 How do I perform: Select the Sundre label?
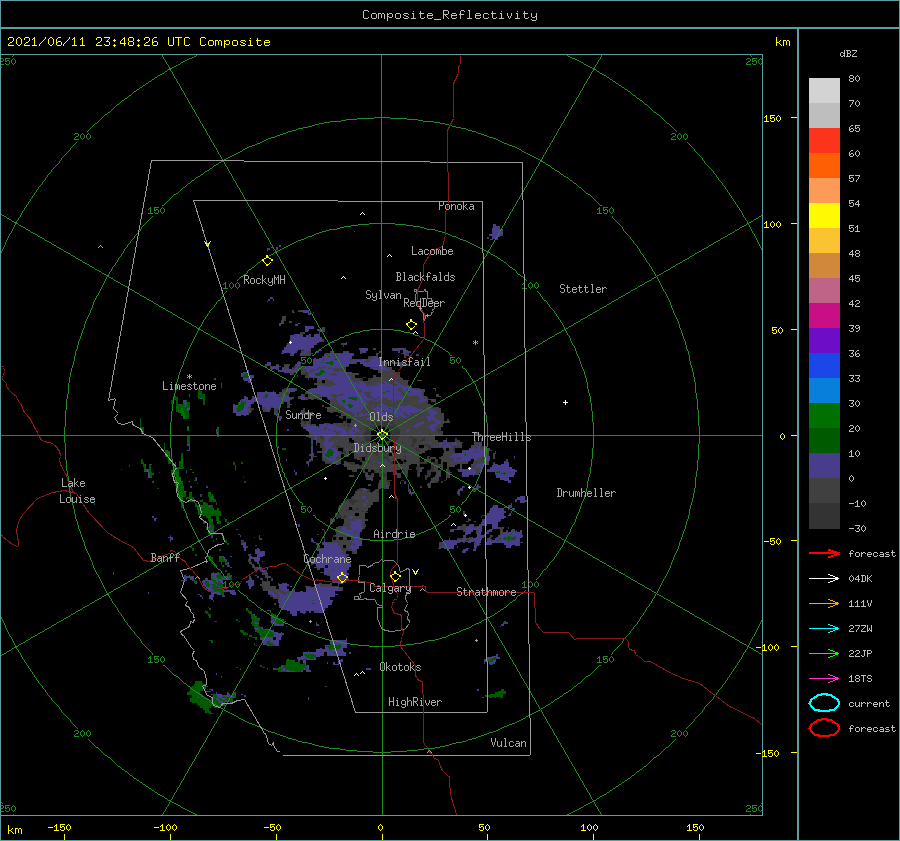click(x=303, y=414)
